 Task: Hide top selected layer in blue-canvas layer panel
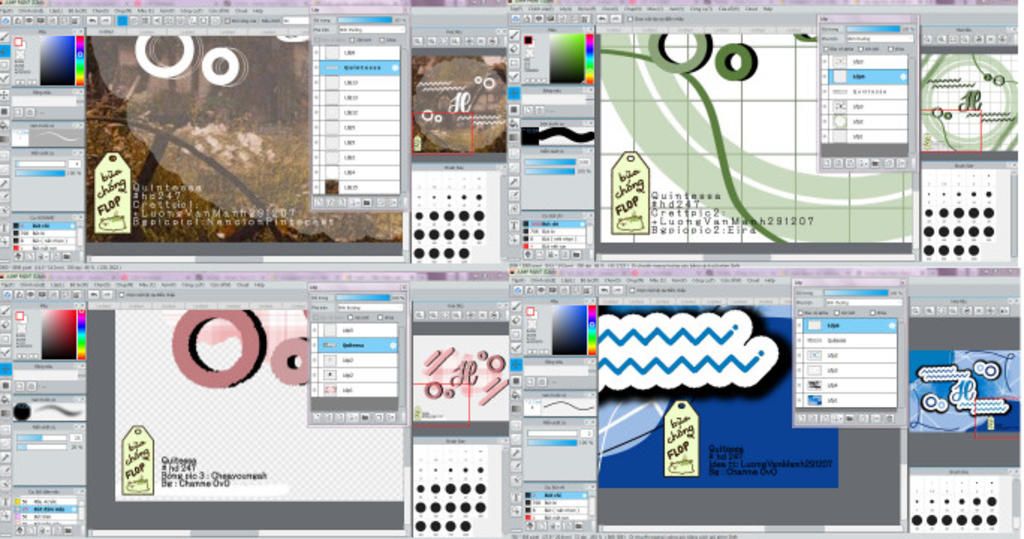(x=800, y=325)
